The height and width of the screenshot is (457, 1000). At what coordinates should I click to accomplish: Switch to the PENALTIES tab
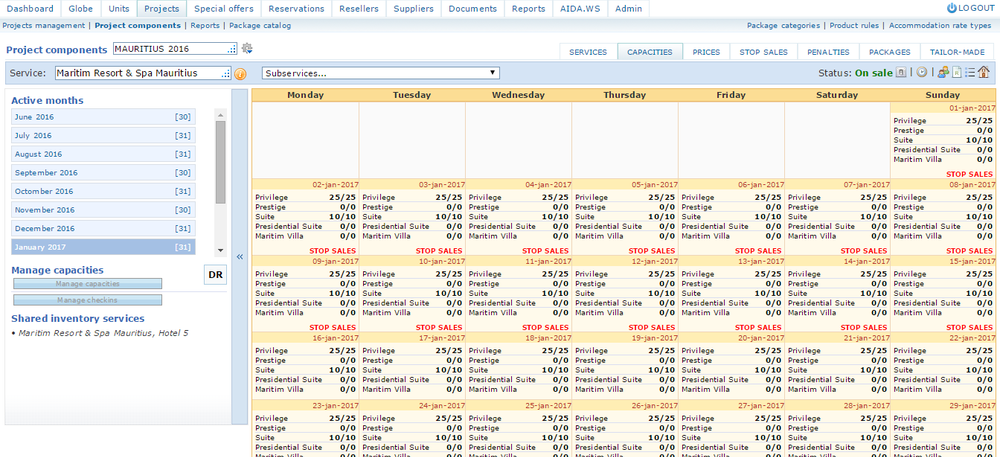828,52
